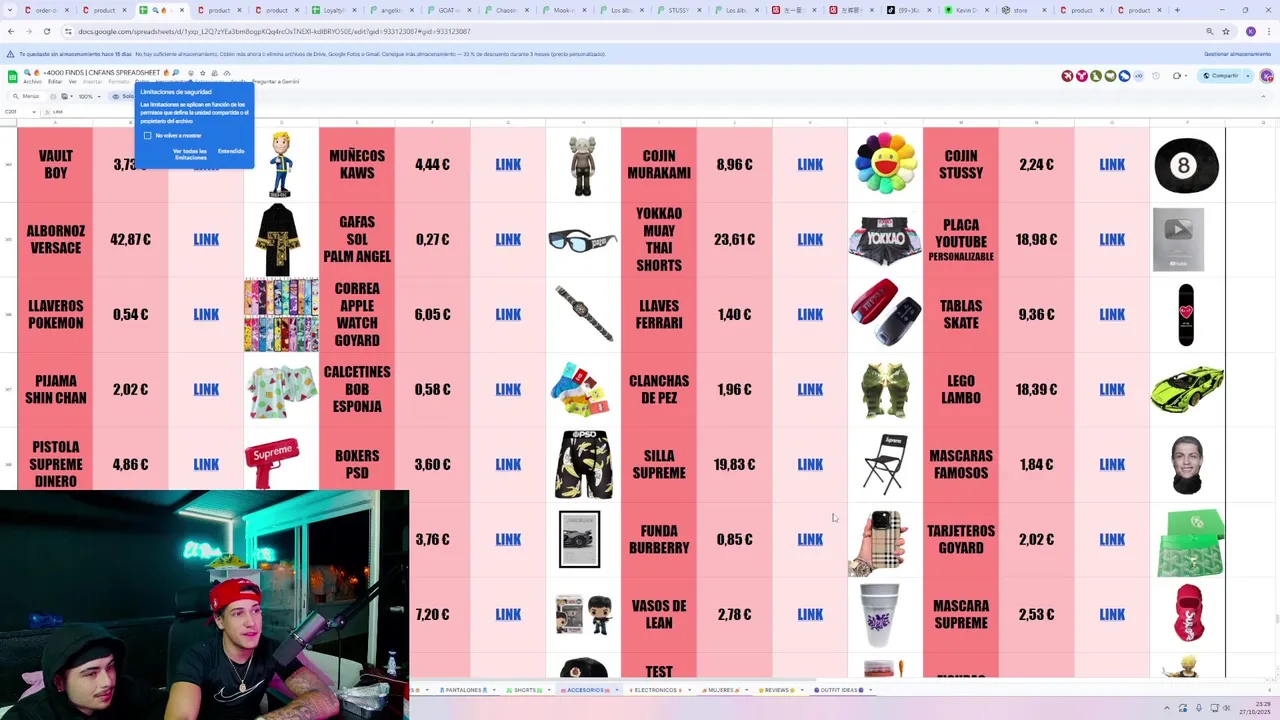Viewport: 1280px width, 720px height.
Task: Select the 'SILLA SUPREME' cell
Action: click(x=659, y=464)
